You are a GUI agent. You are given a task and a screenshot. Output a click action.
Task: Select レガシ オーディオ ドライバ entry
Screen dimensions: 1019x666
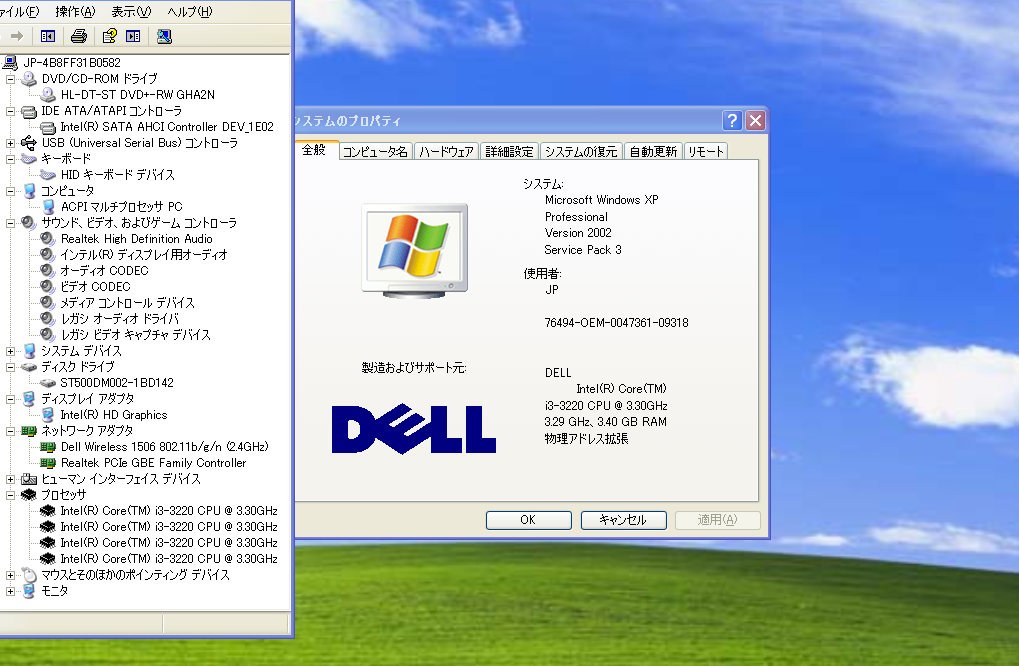[120, 318]
